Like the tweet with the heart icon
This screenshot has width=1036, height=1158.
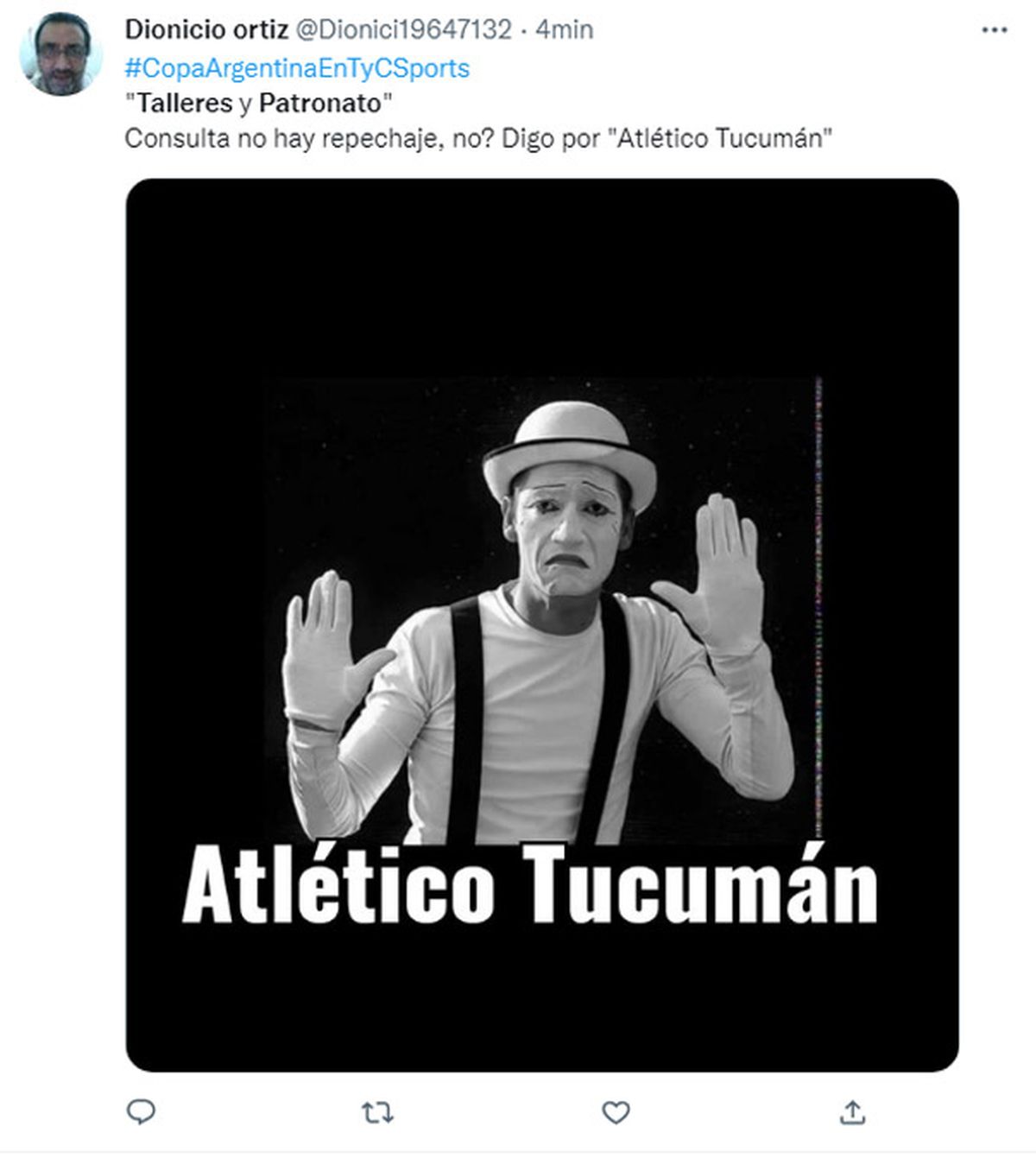click(x=616, y=1112)
